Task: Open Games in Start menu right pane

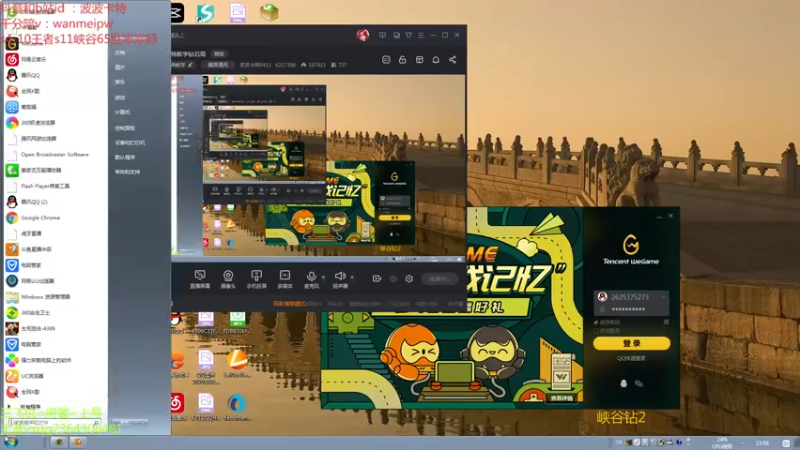Action: coord(120,97)
